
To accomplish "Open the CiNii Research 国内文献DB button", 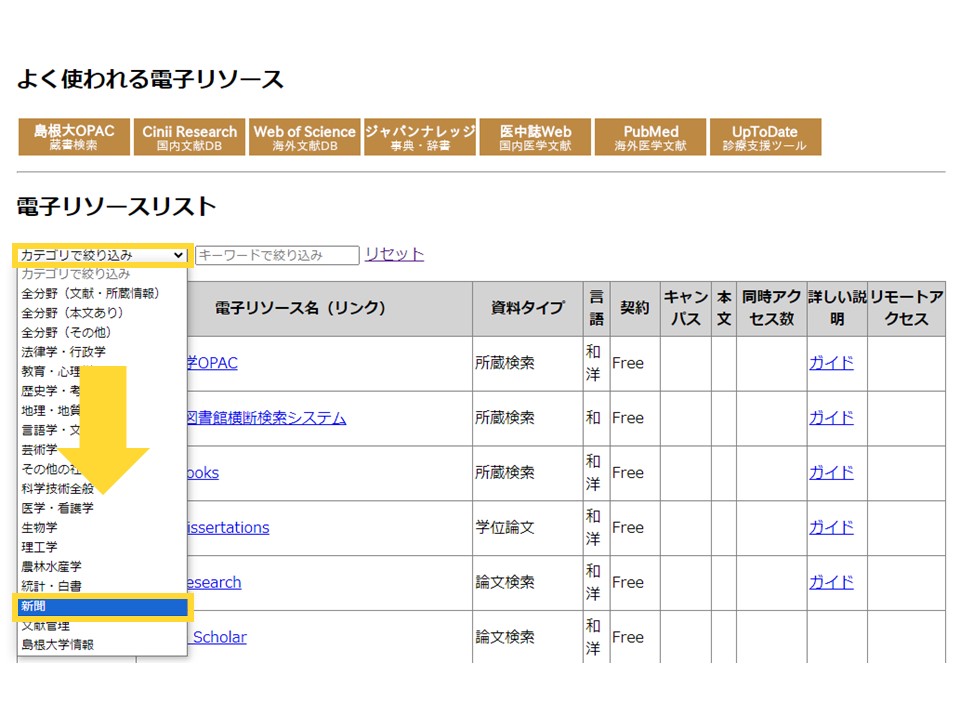I will pyautogui.click(x=189, y=137).
